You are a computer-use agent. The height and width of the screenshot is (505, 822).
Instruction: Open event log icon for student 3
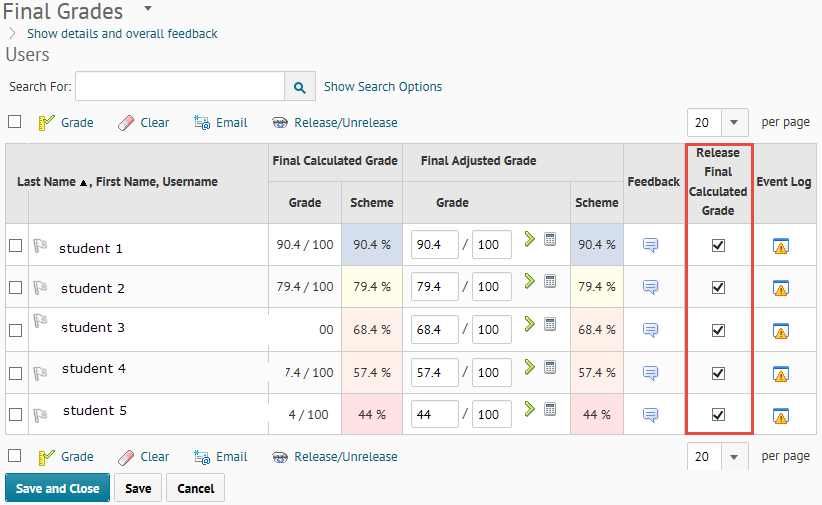point(781,331)
